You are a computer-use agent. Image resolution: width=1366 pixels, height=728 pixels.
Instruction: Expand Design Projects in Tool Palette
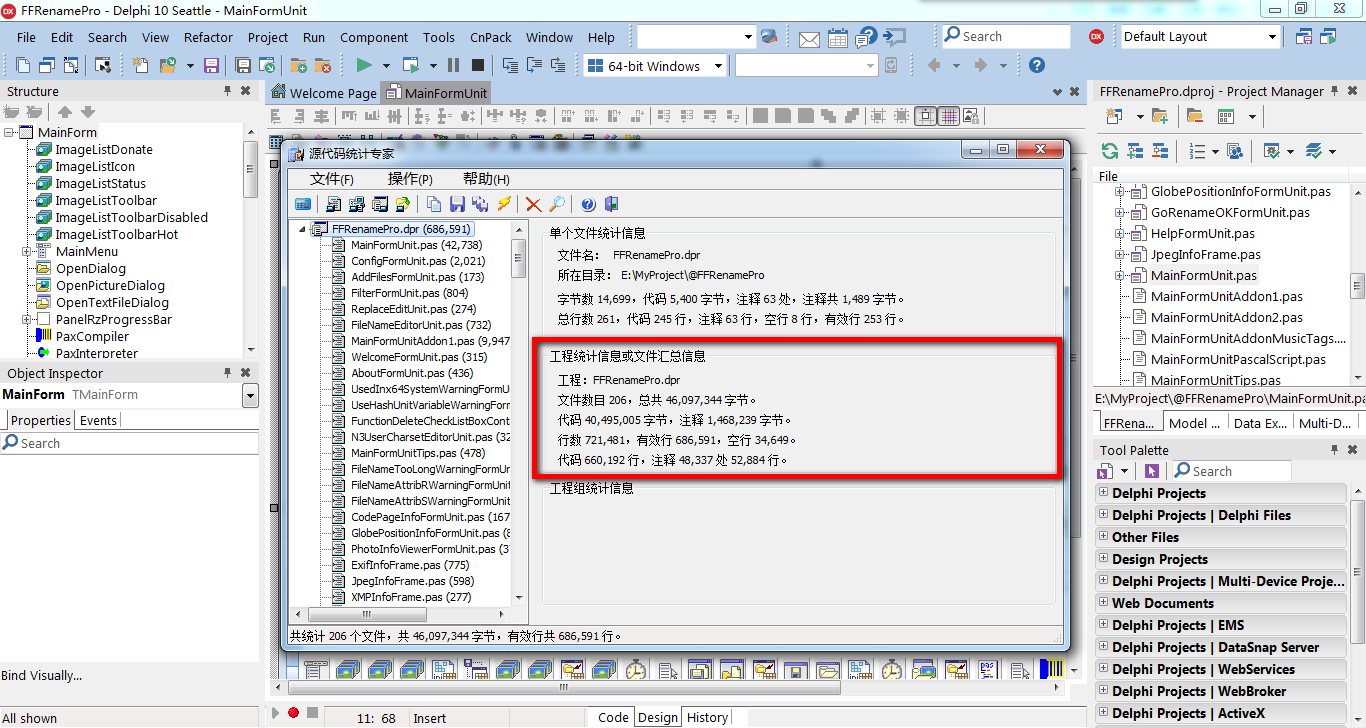(1103, 558)
